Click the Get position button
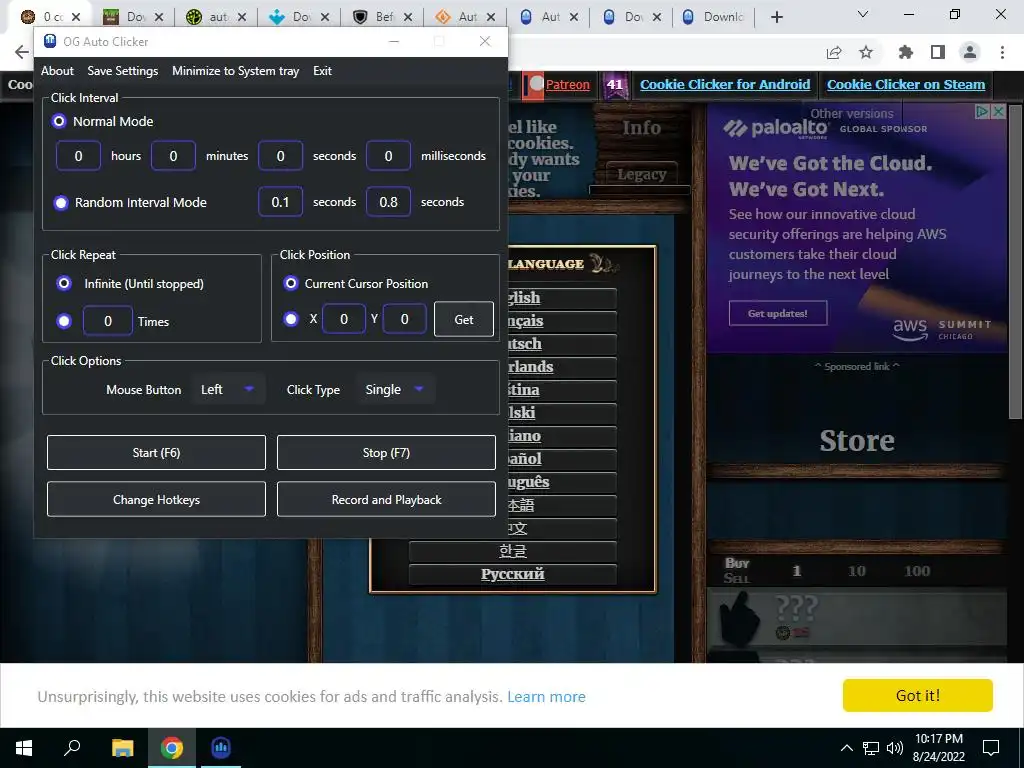This screenshot has width=1024, height=768. [464, 319]
